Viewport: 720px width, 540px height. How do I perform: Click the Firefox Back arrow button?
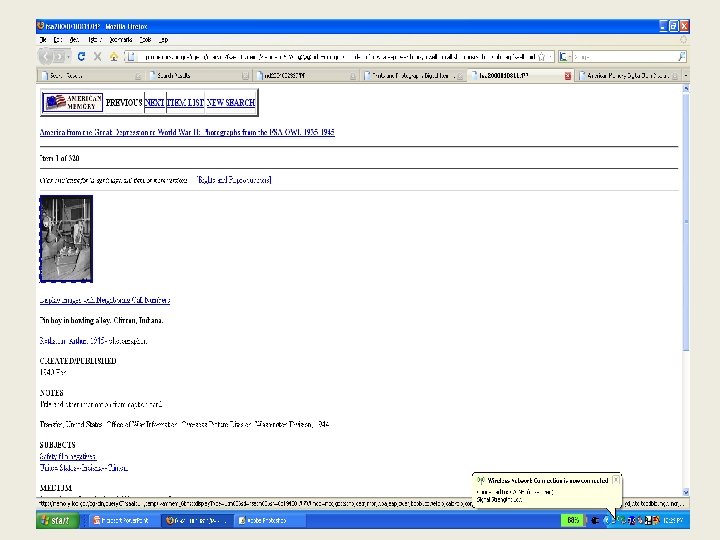pyautogui.click(x=45, y=56)
